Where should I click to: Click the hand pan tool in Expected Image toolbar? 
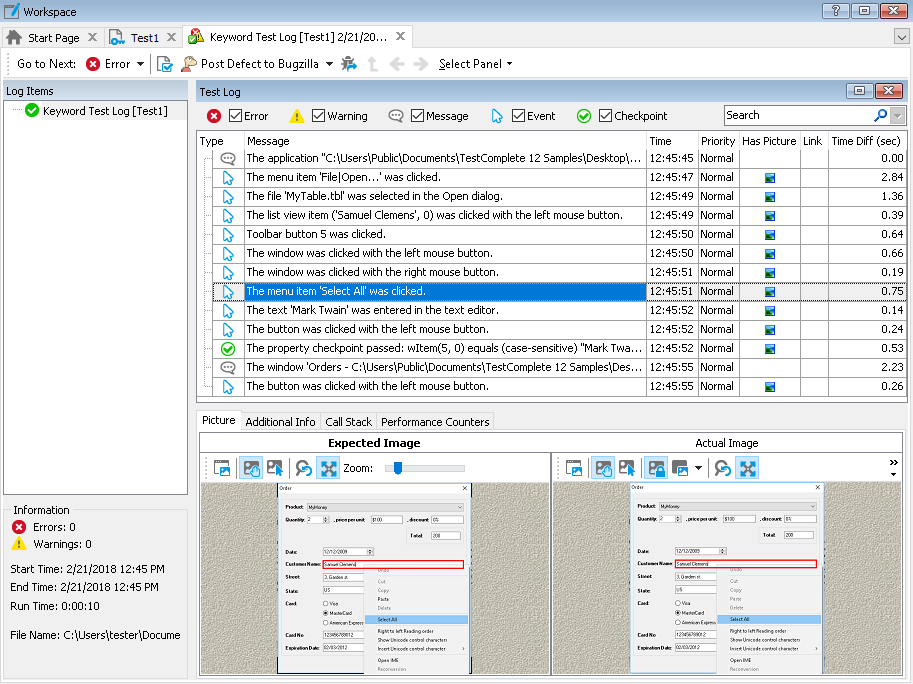[x=251, y=468]
